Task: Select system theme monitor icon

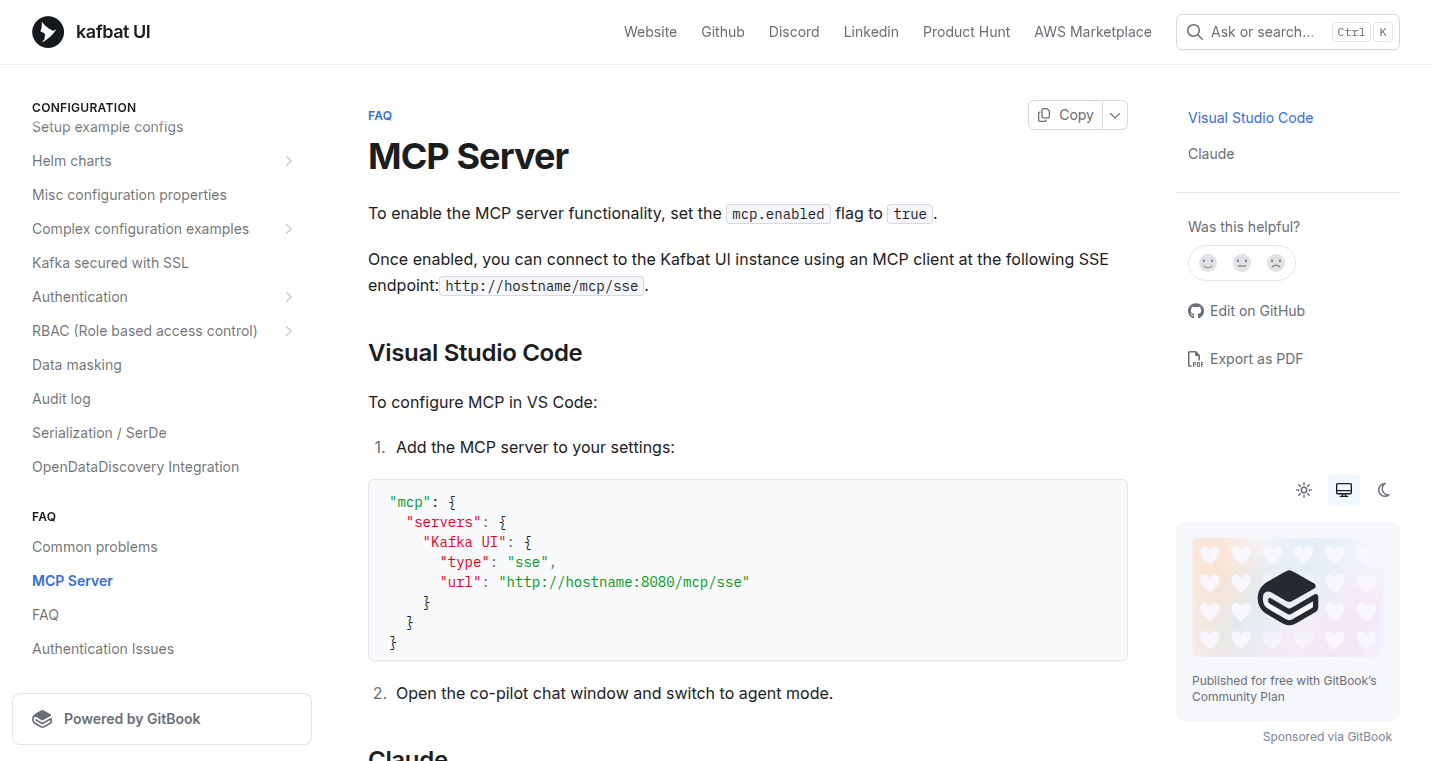Action: pyautogui.click(x=1344, y=490)
